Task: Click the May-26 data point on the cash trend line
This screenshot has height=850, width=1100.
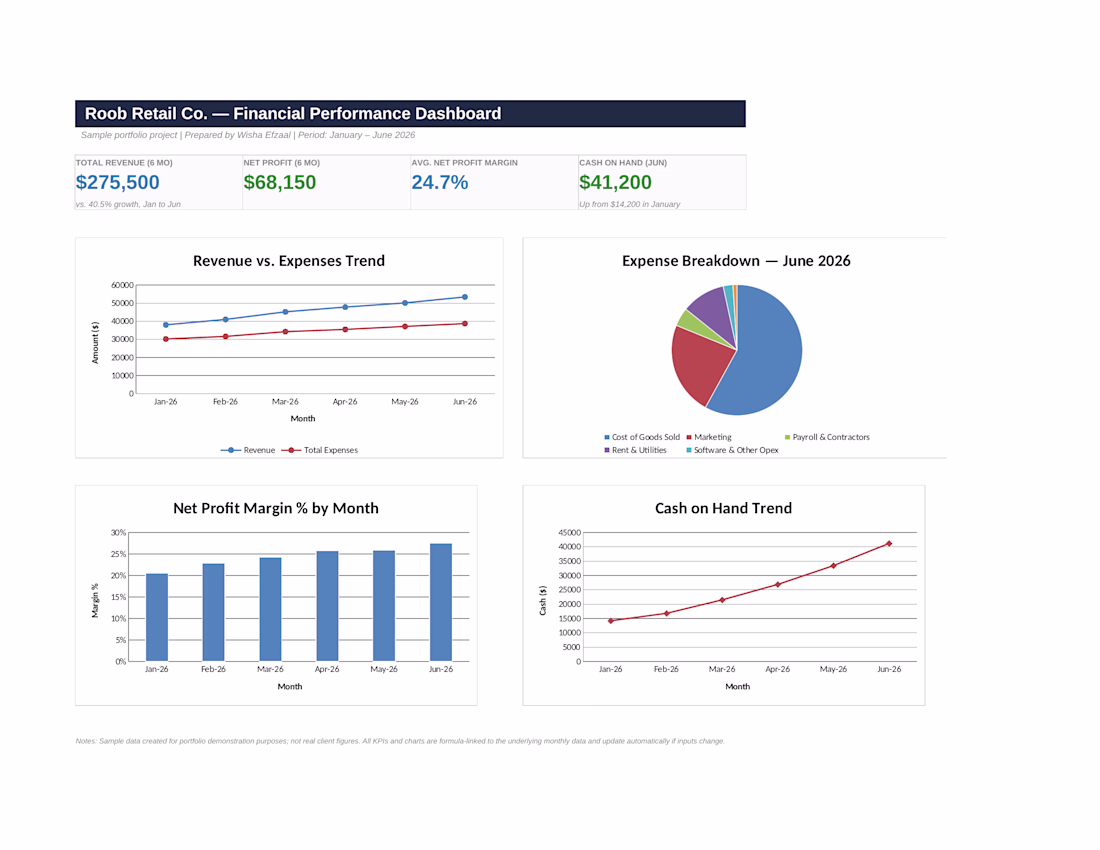Action: tap(833, 565)
